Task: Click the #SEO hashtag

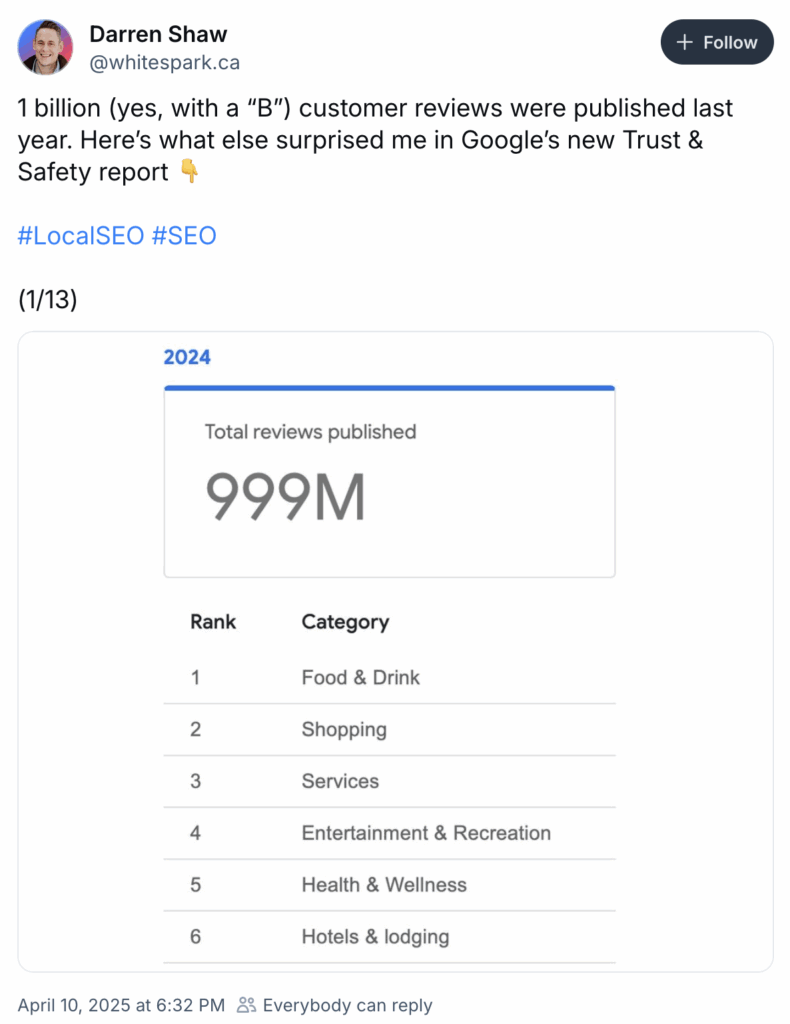Action: [x=184, y=236]
